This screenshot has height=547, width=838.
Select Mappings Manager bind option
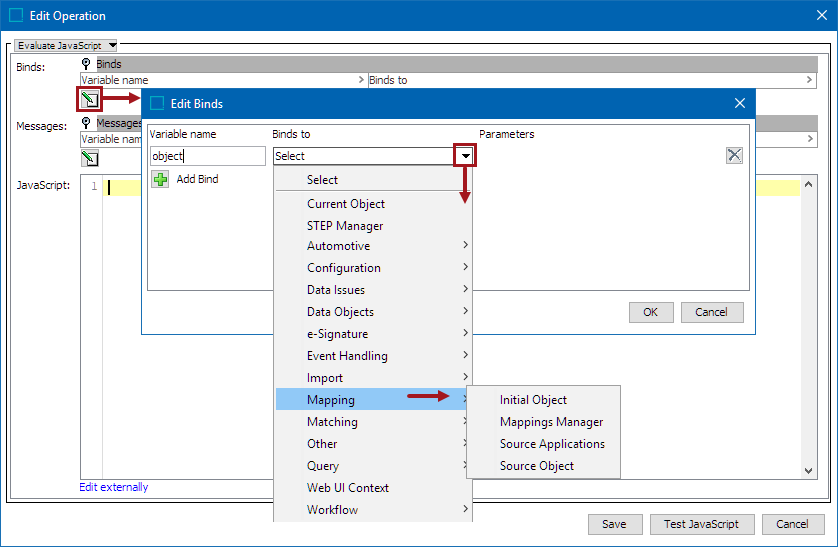551,422
